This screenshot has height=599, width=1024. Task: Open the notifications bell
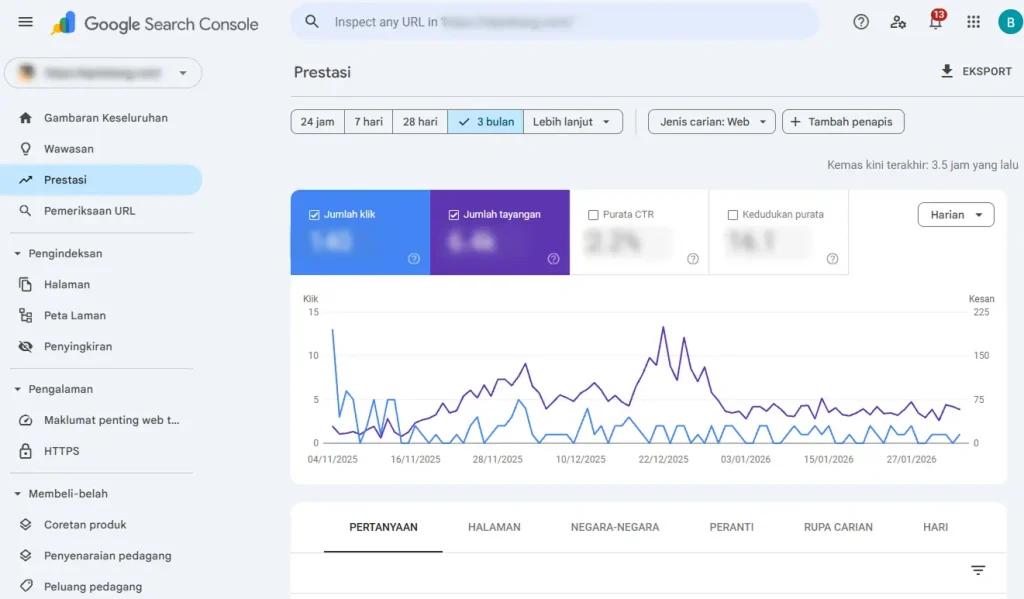tap(935, 22)
